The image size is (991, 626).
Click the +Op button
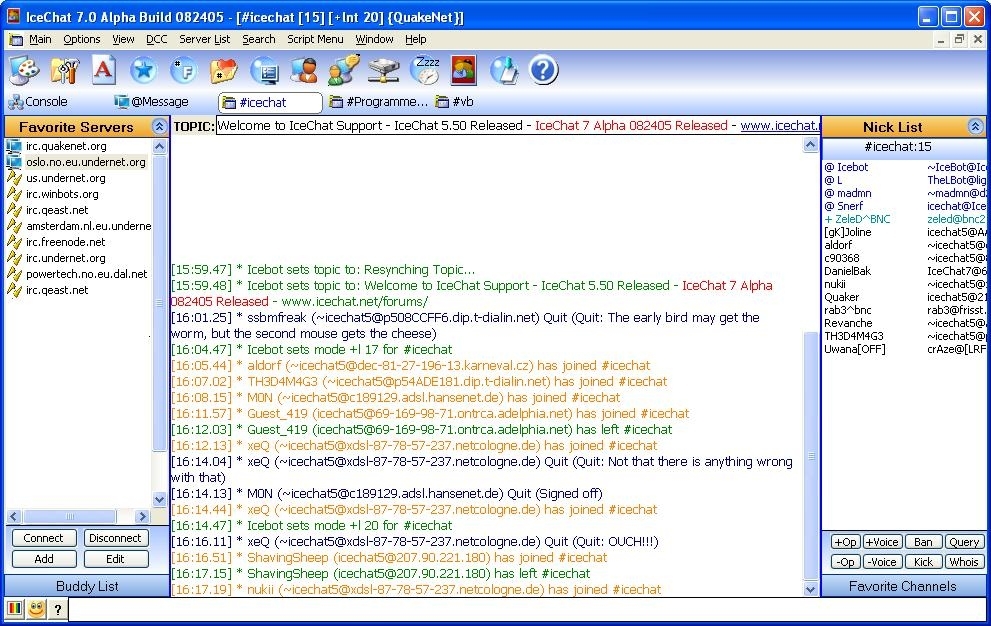[x=845, y=542]
